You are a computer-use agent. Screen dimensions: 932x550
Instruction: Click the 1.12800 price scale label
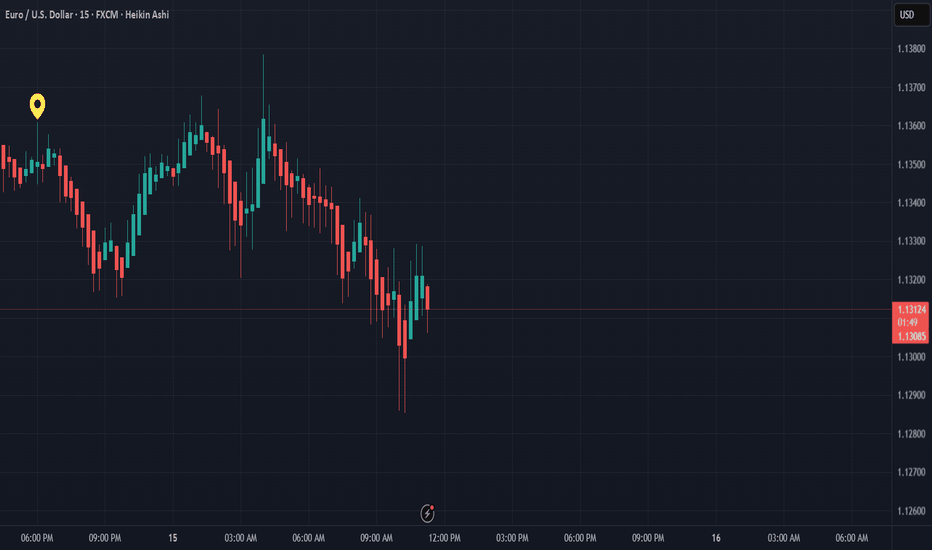coord(911,433)
